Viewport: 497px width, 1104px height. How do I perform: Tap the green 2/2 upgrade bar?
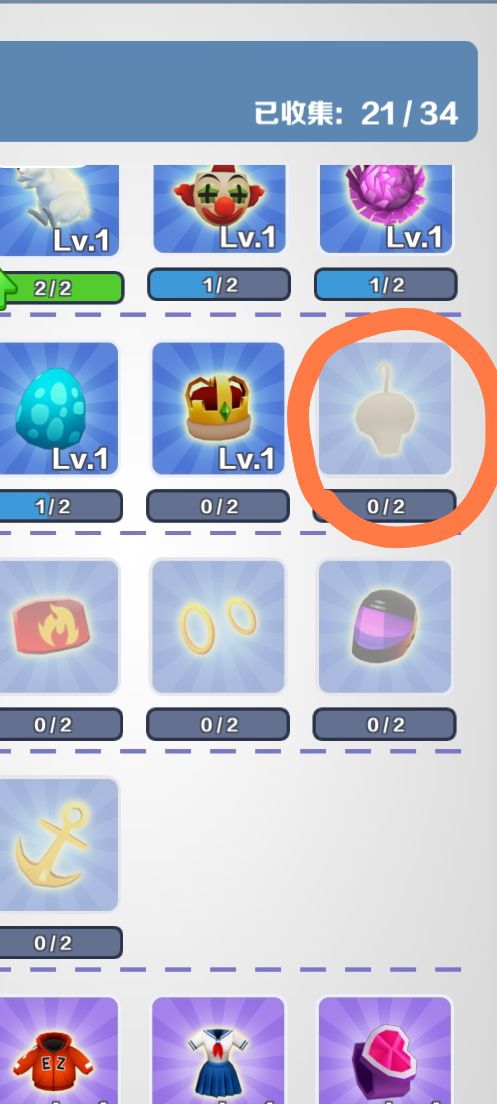coord(62,288)
